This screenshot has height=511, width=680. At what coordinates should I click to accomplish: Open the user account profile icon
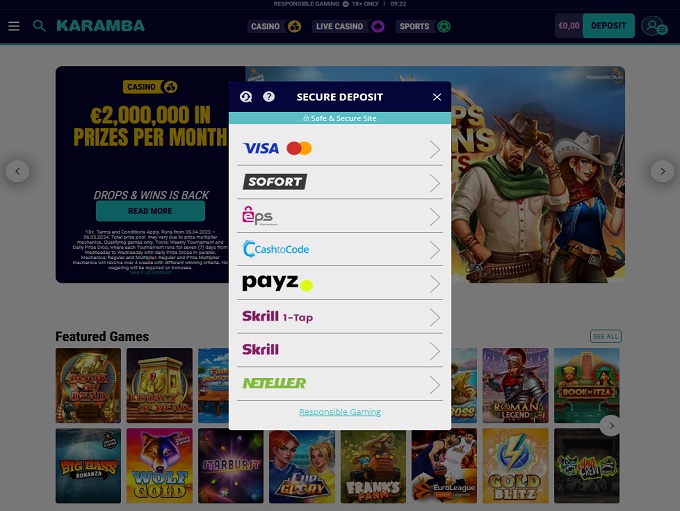click(x=654, y=26)
